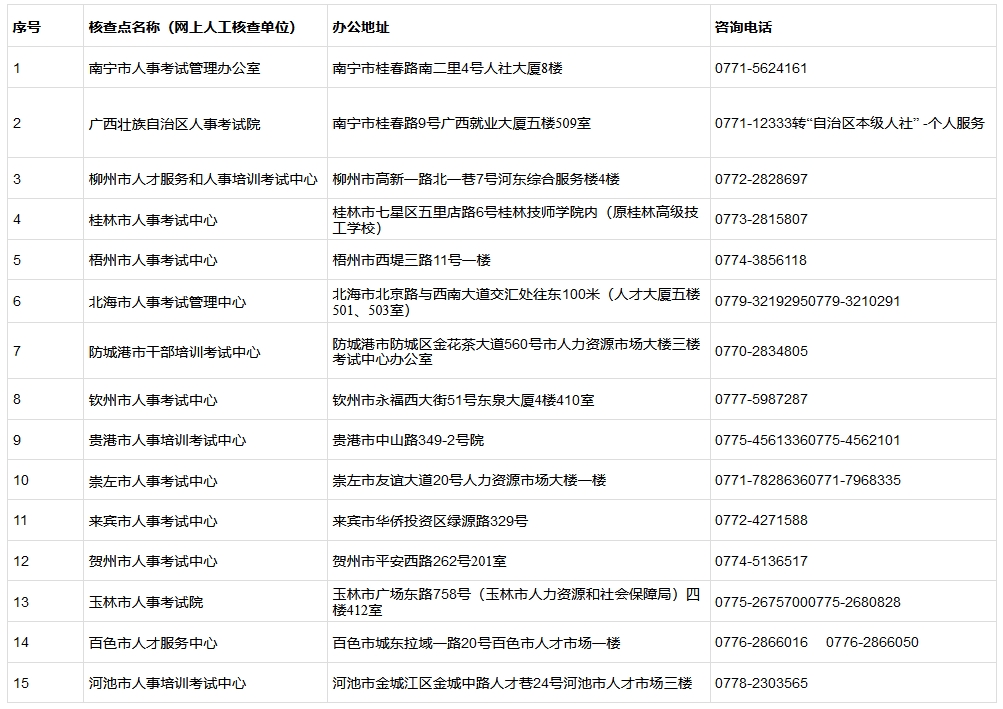The image size is (1003, 709).
Task: Click address 梧州市西堤三路11号一楼
Action: pos(411,260)
